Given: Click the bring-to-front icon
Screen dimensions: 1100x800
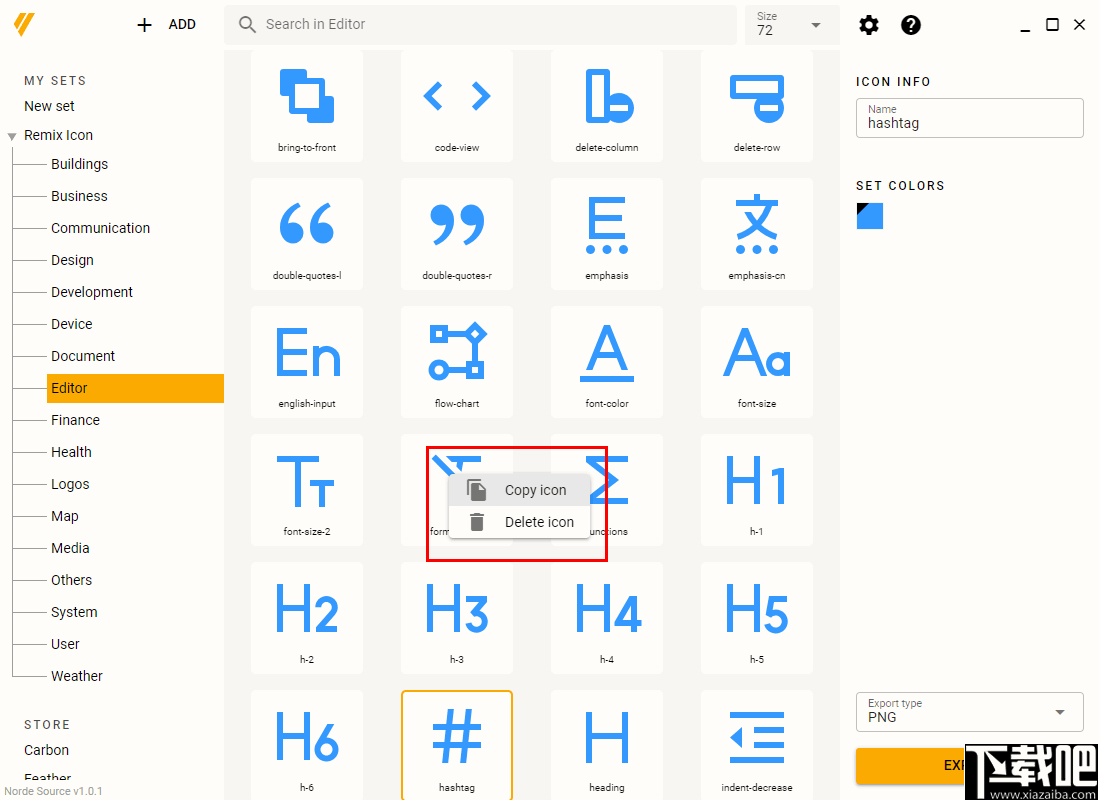Looking at the screenshot, I should tap(307, 96).
